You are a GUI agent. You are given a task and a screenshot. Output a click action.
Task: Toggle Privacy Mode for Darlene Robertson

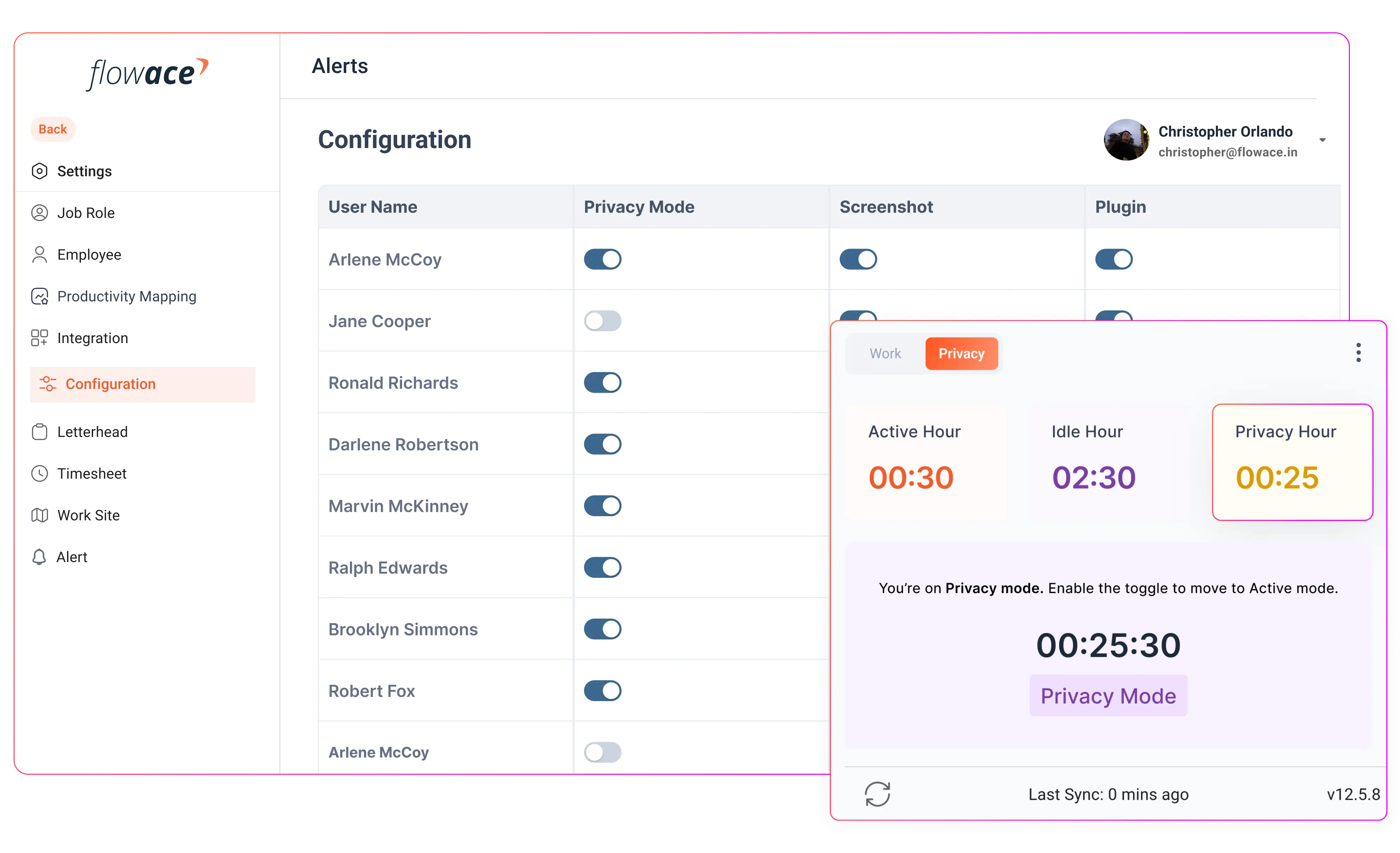(x=602, y=444)
